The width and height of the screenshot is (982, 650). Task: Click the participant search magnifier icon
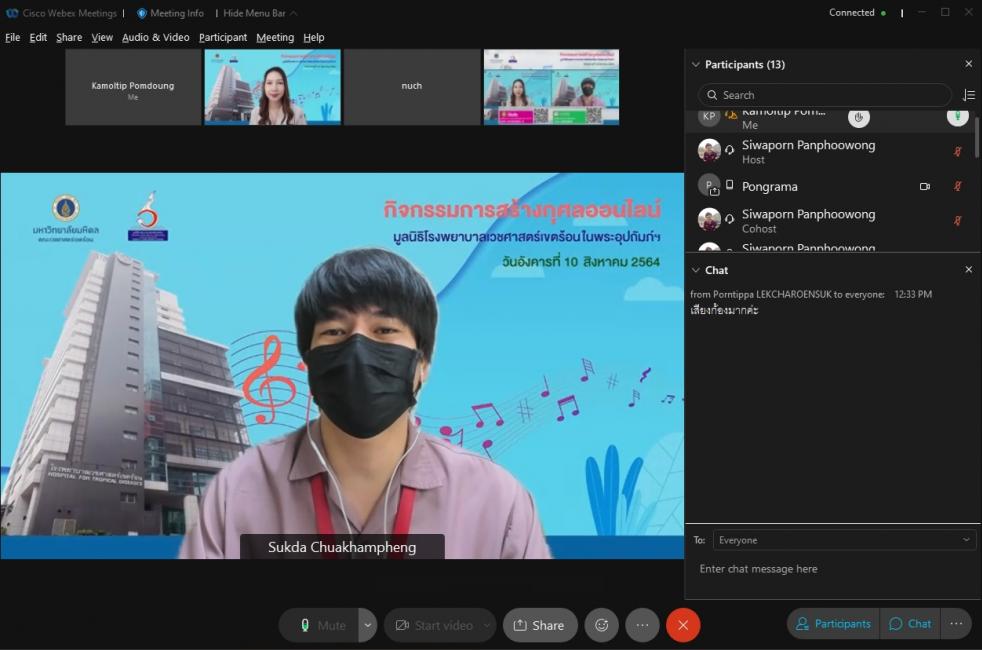(712, 95)
